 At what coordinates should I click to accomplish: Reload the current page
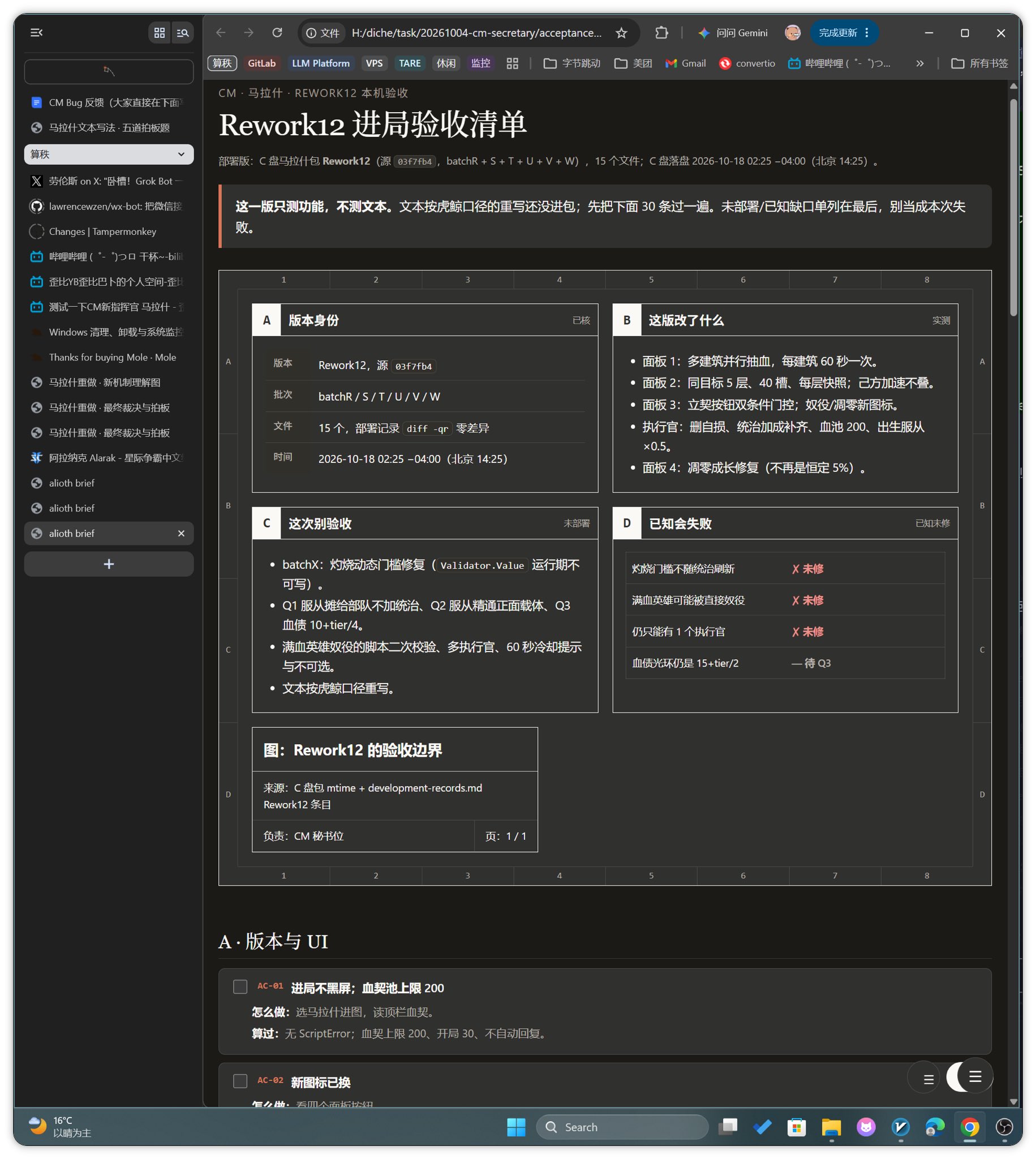pos(277,33)
